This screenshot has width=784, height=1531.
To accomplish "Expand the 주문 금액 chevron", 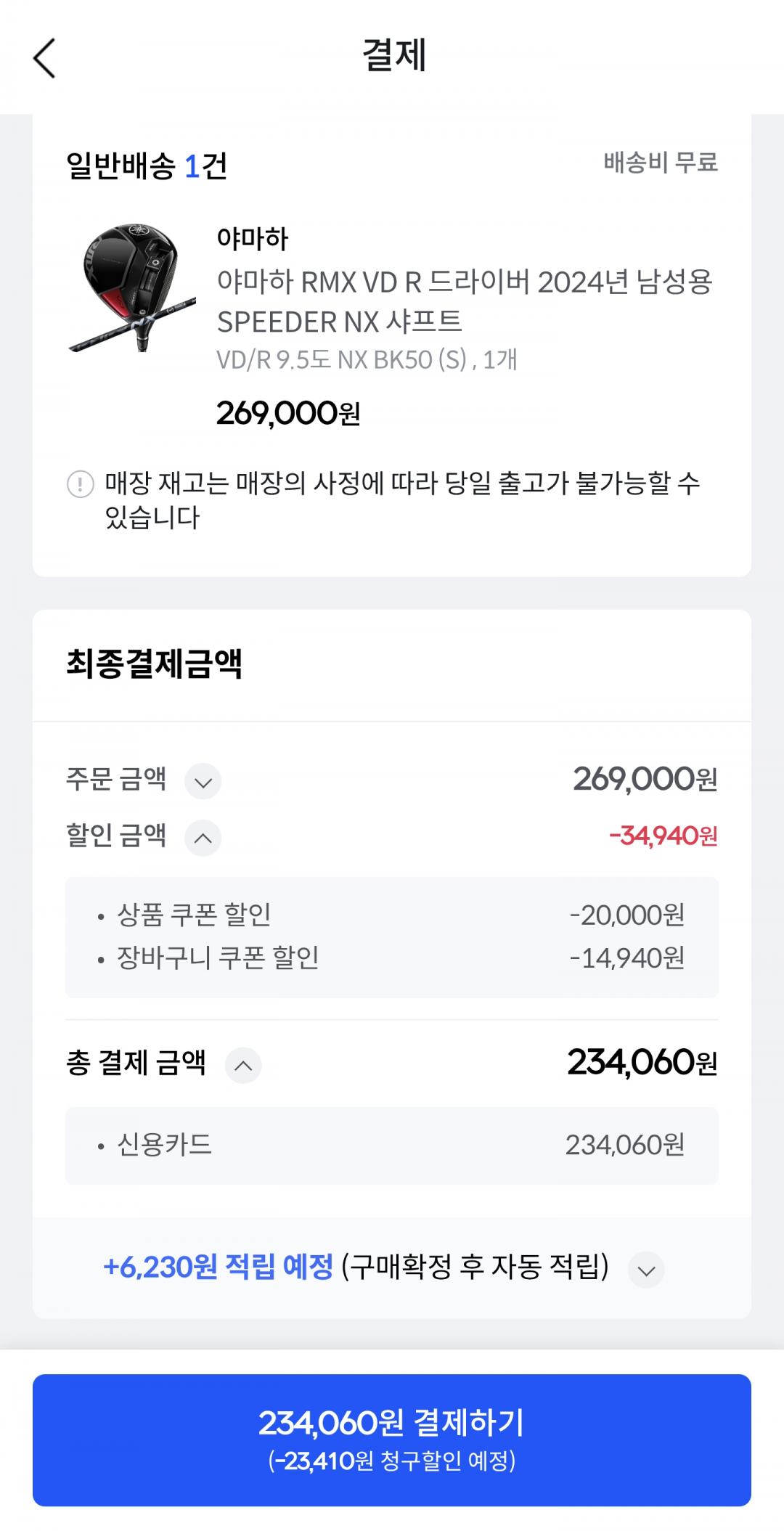I will [x=203, y=783].
